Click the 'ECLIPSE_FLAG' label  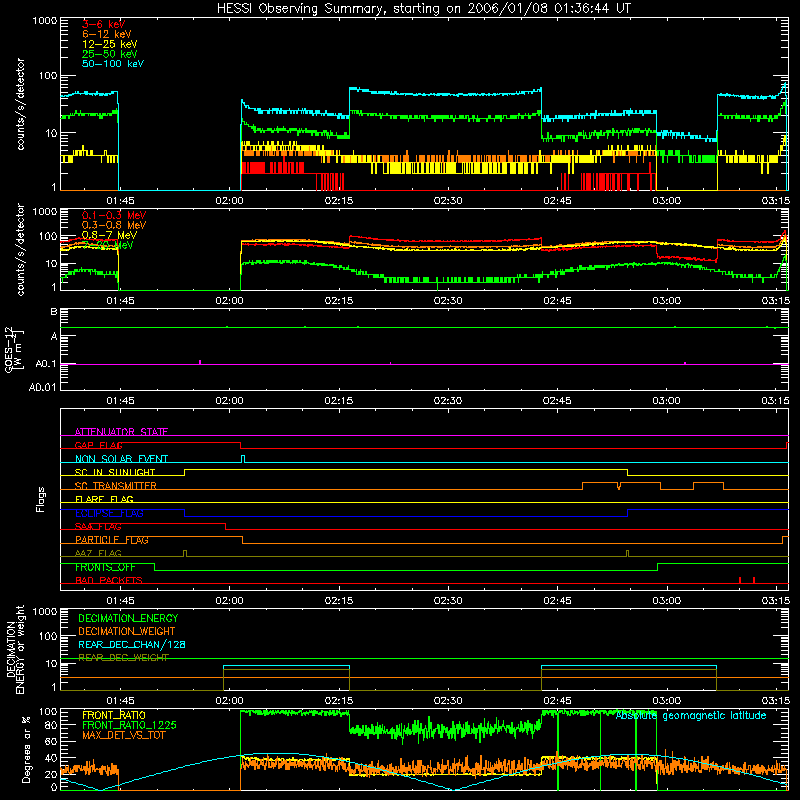tap(109, 513)
